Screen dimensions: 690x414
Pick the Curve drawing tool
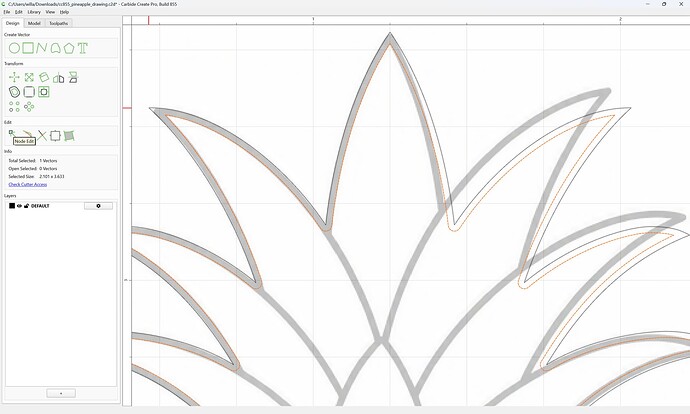click(55, 48)
